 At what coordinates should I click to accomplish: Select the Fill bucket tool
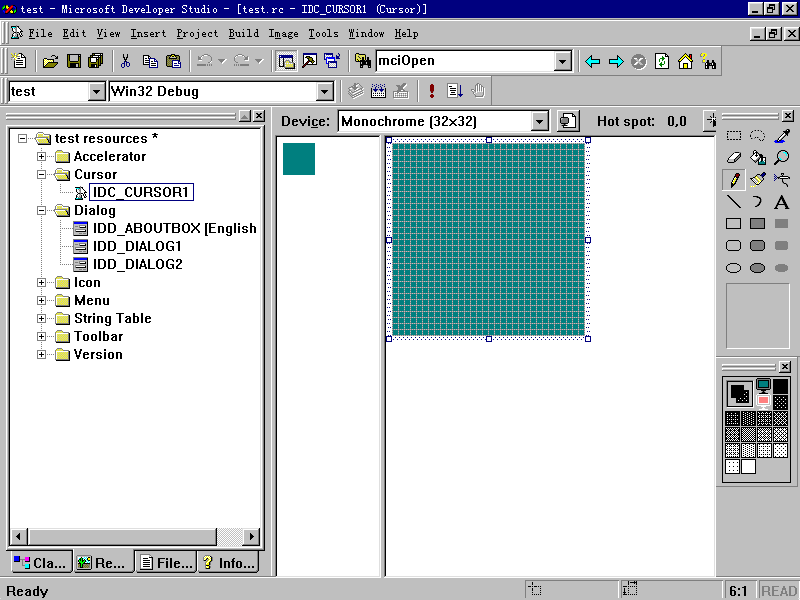757,158
